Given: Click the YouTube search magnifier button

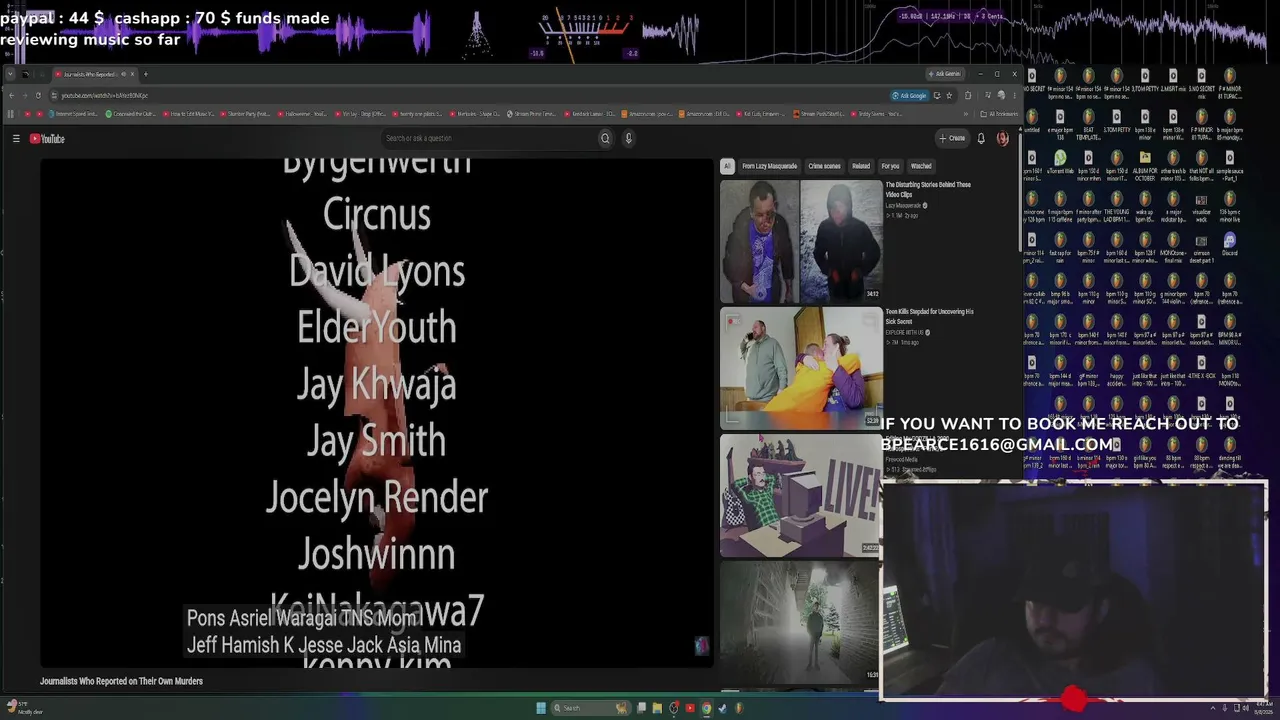Looking at the screenshot, I should [605, 139].
